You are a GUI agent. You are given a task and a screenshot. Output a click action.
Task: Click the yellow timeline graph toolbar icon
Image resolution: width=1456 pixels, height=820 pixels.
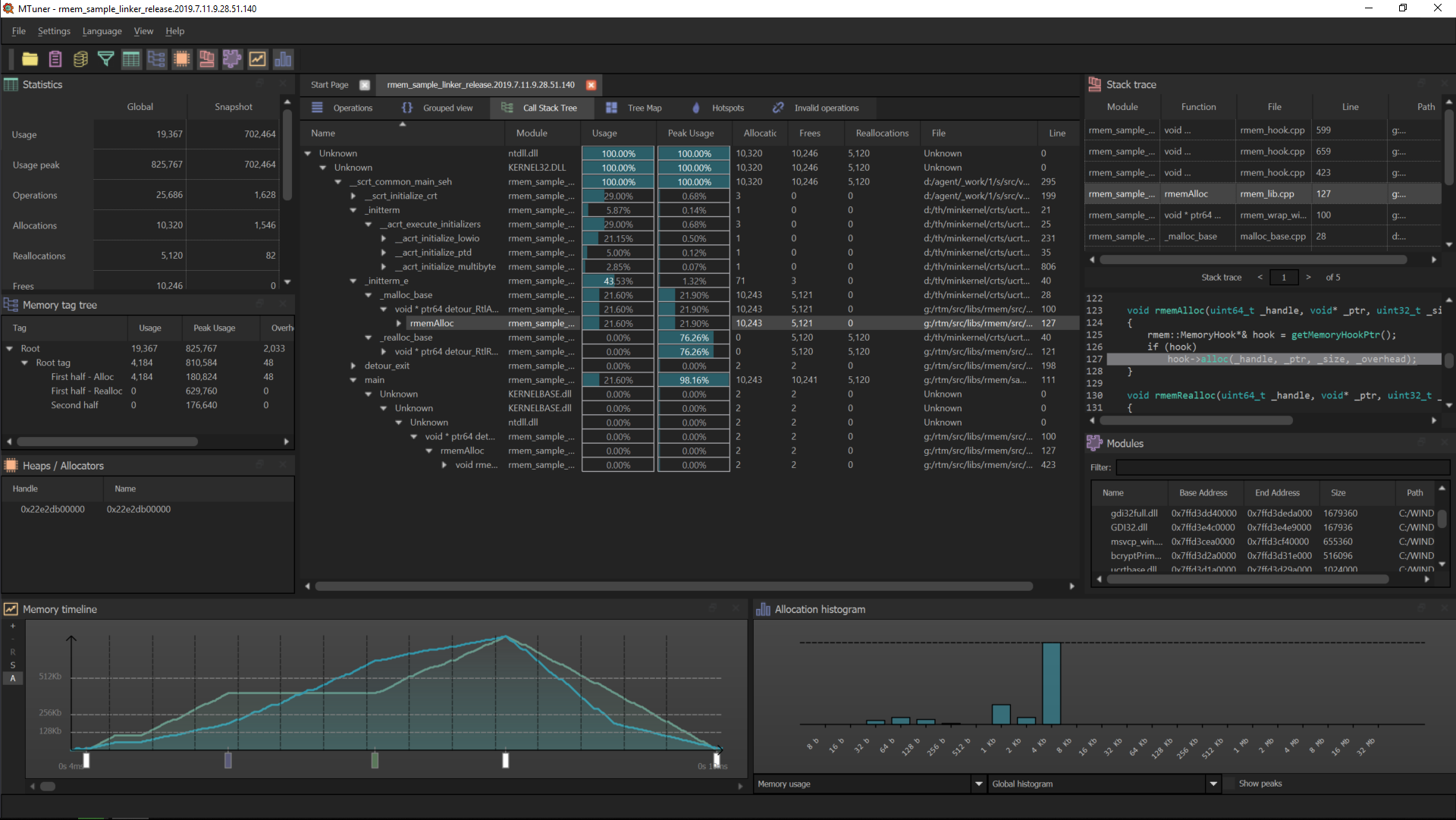(x=258, y=59)
